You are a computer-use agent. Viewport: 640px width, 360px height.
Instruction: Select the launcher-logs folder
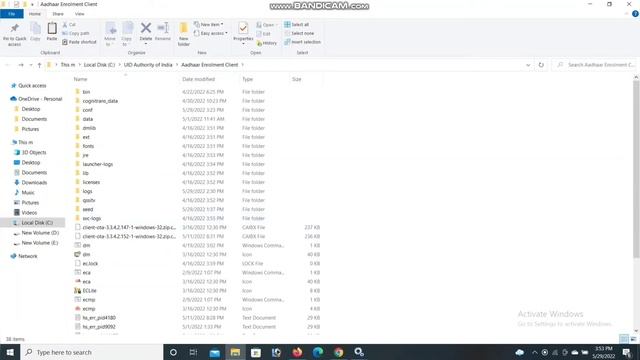coord(98,164)
